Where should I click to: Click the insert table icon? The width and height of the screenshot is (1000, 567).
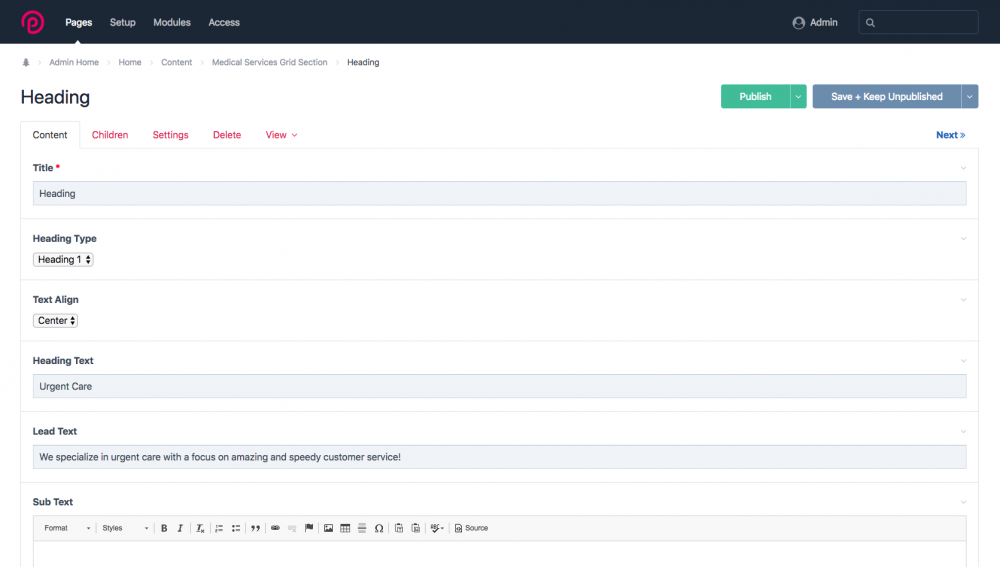point(345,528)
